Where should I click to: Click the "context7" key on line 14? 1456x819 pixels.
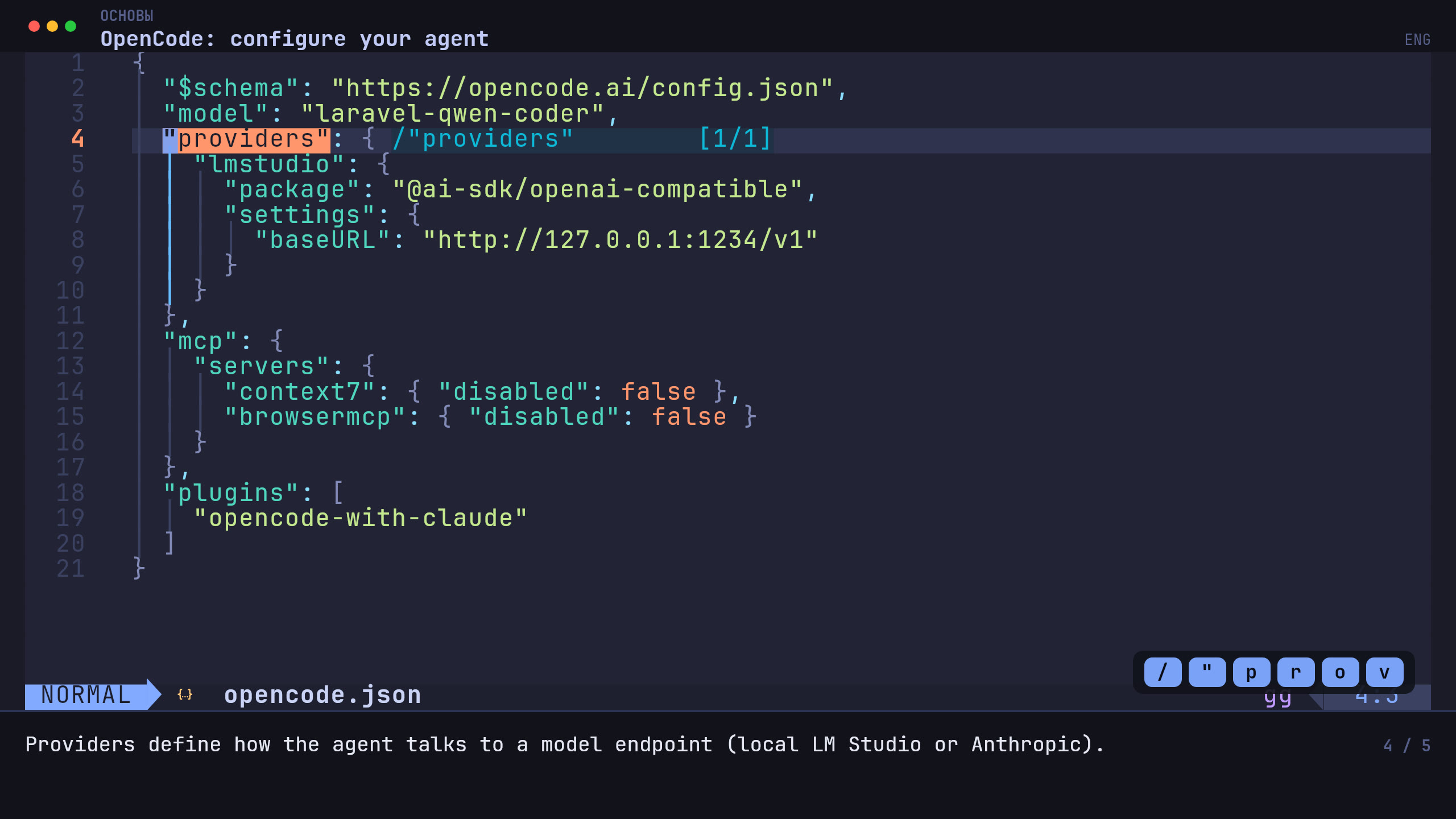coord(300,392)
